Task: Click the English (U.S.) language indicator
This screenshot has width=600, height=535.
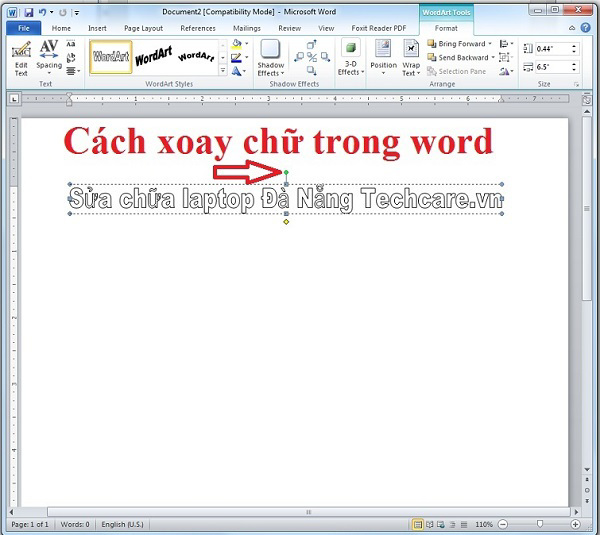Action: click(122, 524)
